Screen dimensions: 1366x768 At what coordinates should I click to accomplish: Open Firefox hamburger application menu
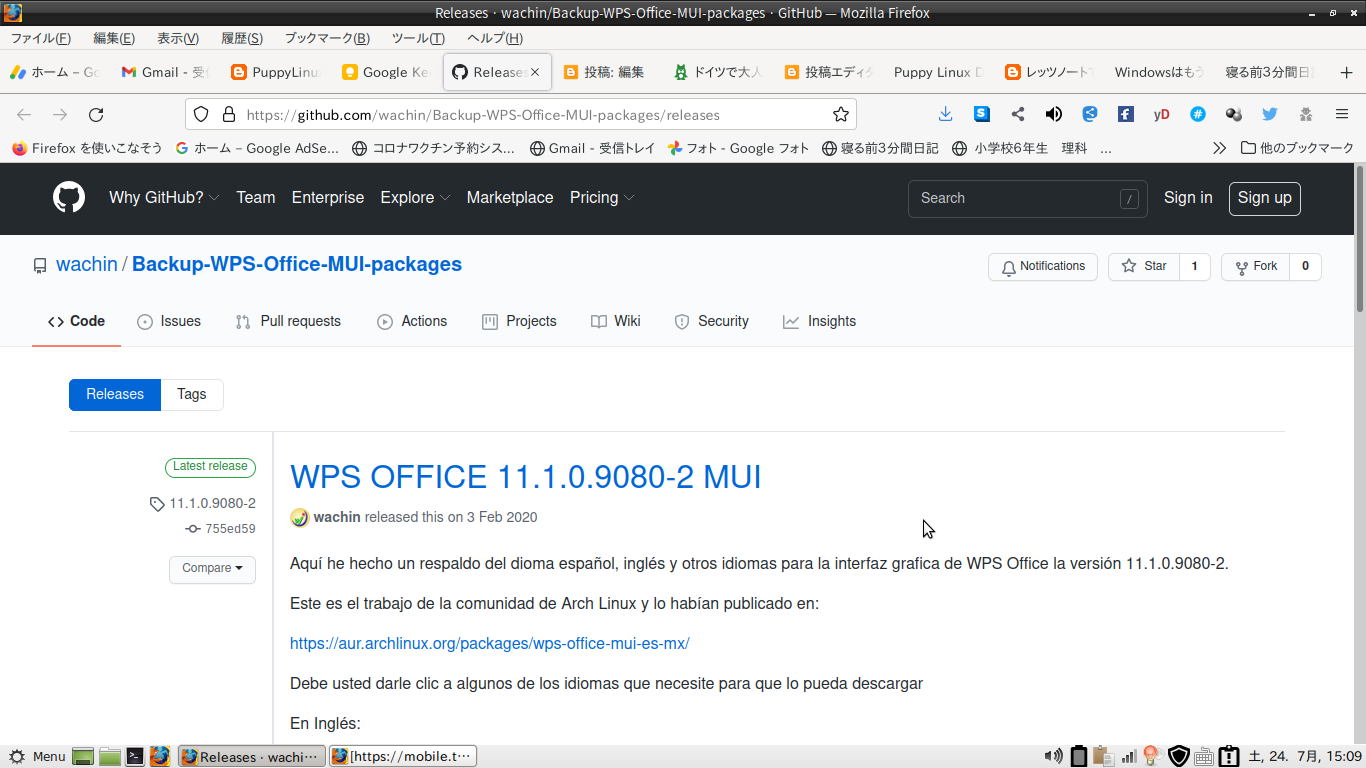point(1342,114)
